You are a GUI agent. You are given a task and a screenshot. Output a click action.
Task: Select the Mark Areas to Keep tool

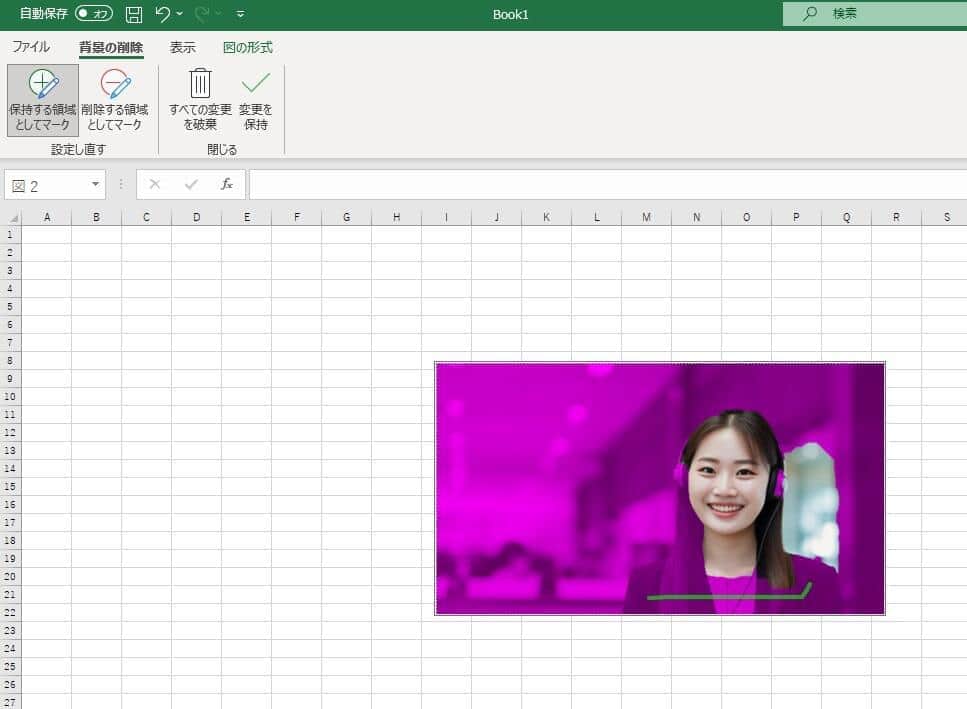click(42, 99)
